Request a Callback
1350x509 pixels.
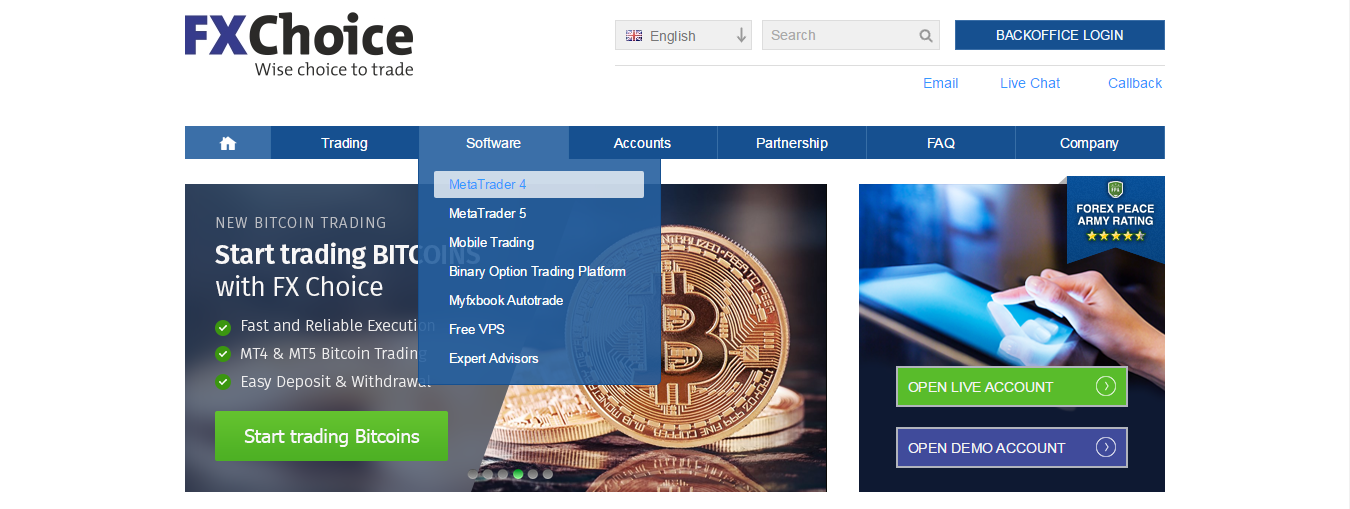(1135, 83)
